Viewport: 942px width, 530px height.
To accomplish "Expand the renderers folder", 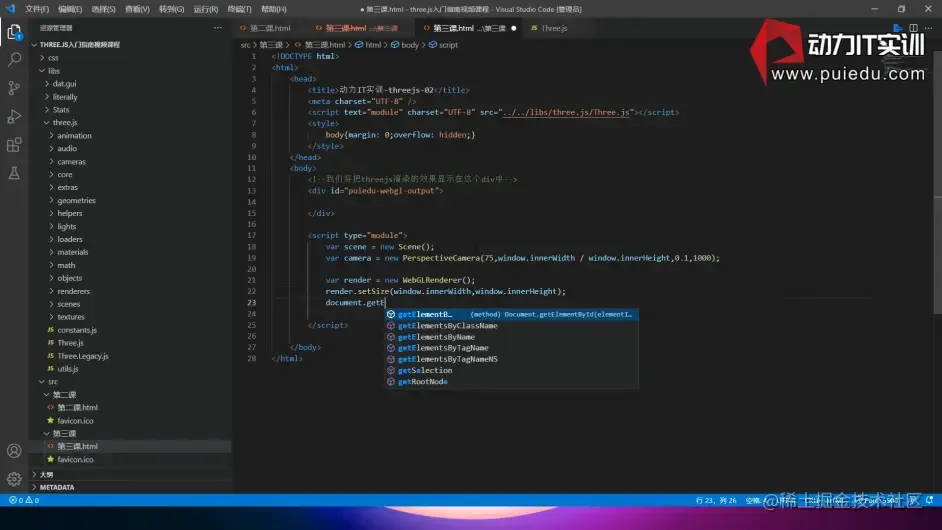I will [73, 291].
